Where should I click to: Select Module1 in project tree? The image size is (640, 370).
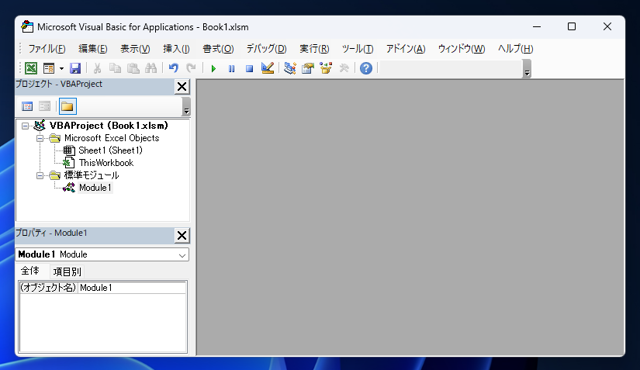(95, 188)
